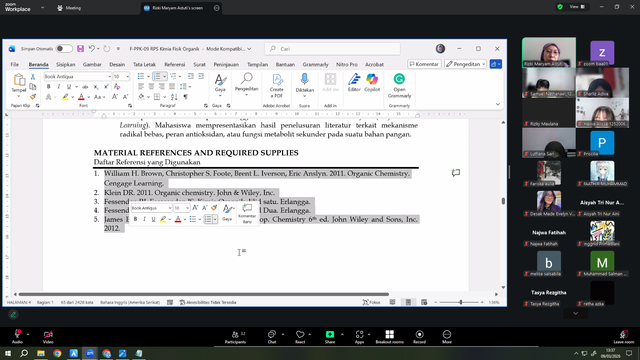Increase indent using the ribbon icon
Viewport: 640px width, 360px height.
(x=201, y=76)
